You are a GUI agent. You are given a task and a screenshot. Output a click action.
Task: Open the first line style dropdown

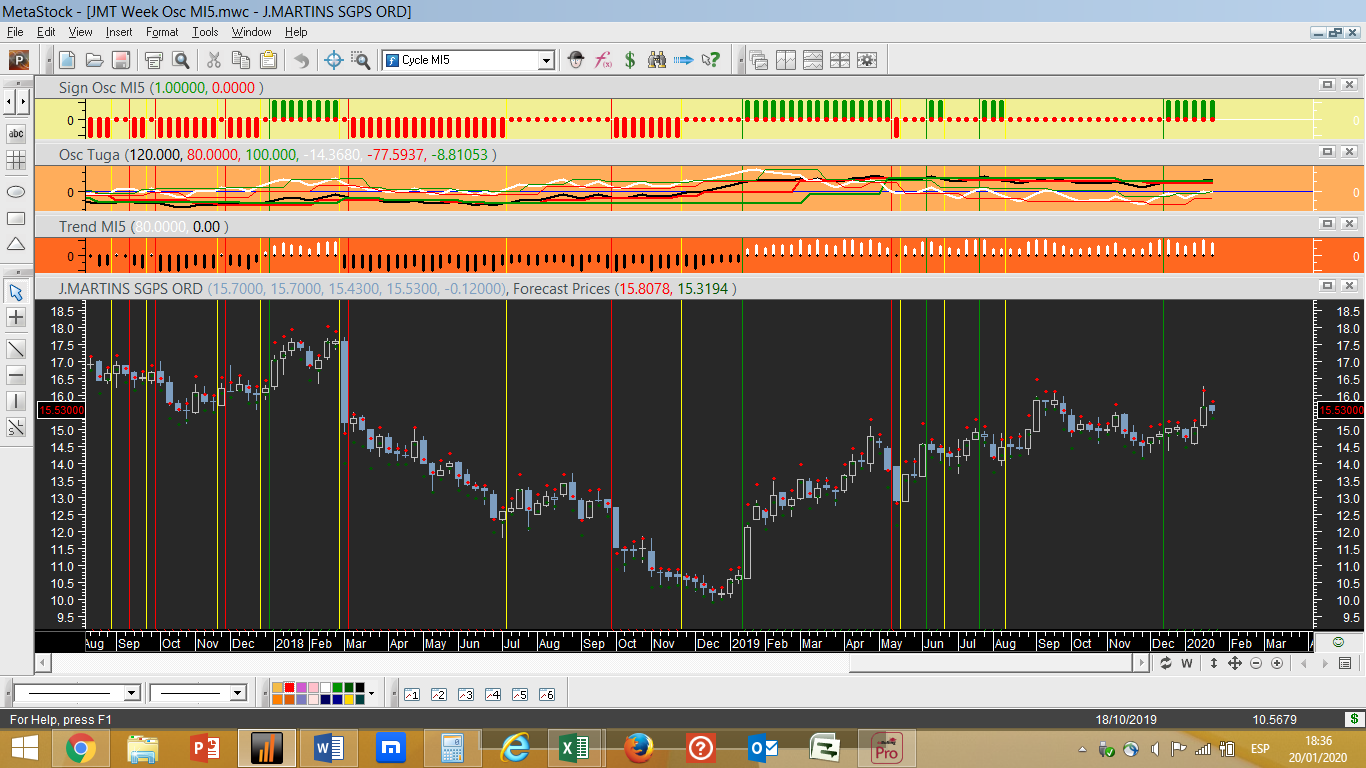(x=131, y=693)
